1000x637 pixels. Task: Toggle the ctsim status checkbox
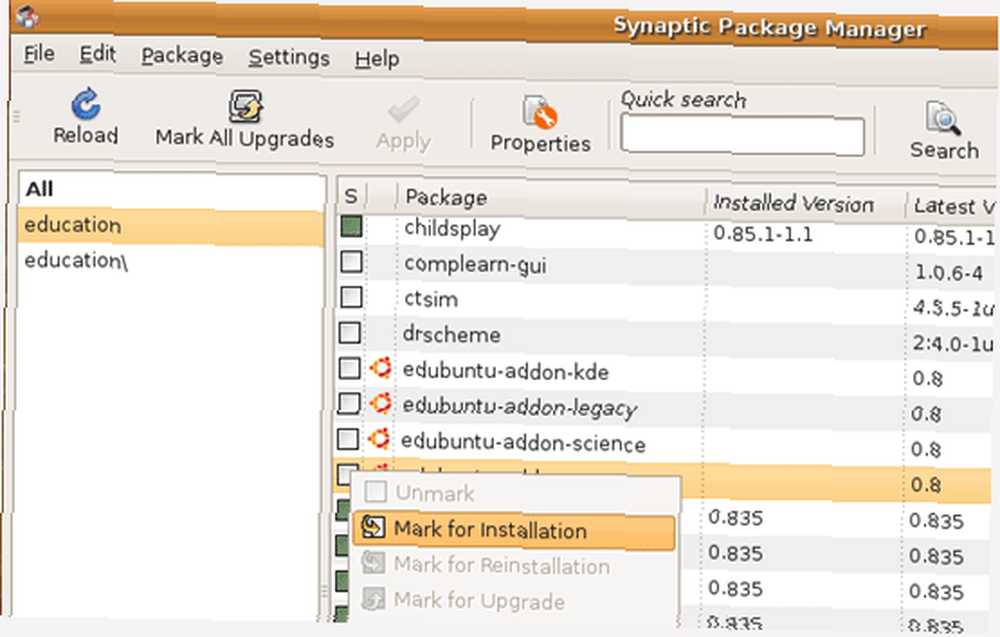coord(351,297)
